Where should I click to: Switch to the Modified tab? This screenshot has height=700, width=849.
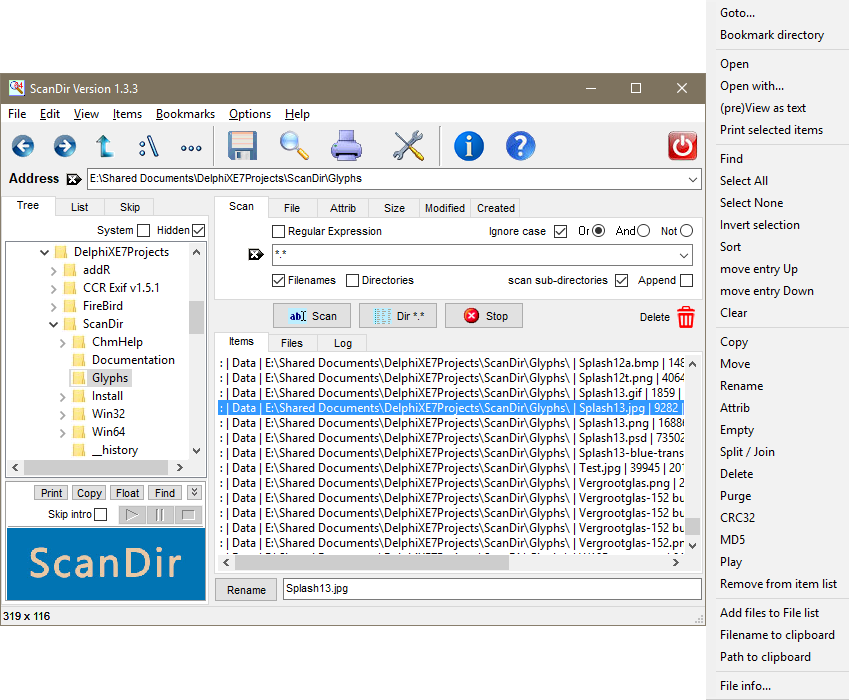pyautogui.click(x=444, y=208)
